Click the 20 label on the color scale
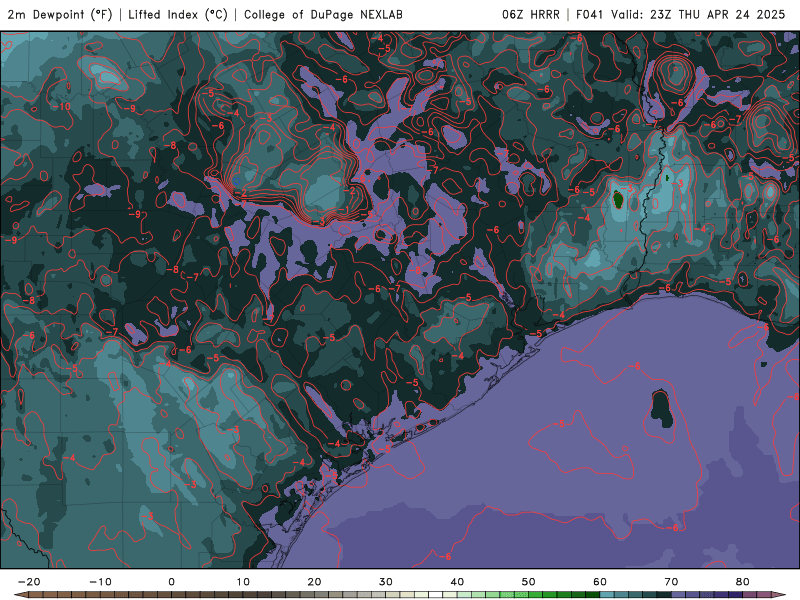800x600 pixels. tap(314, 582)
